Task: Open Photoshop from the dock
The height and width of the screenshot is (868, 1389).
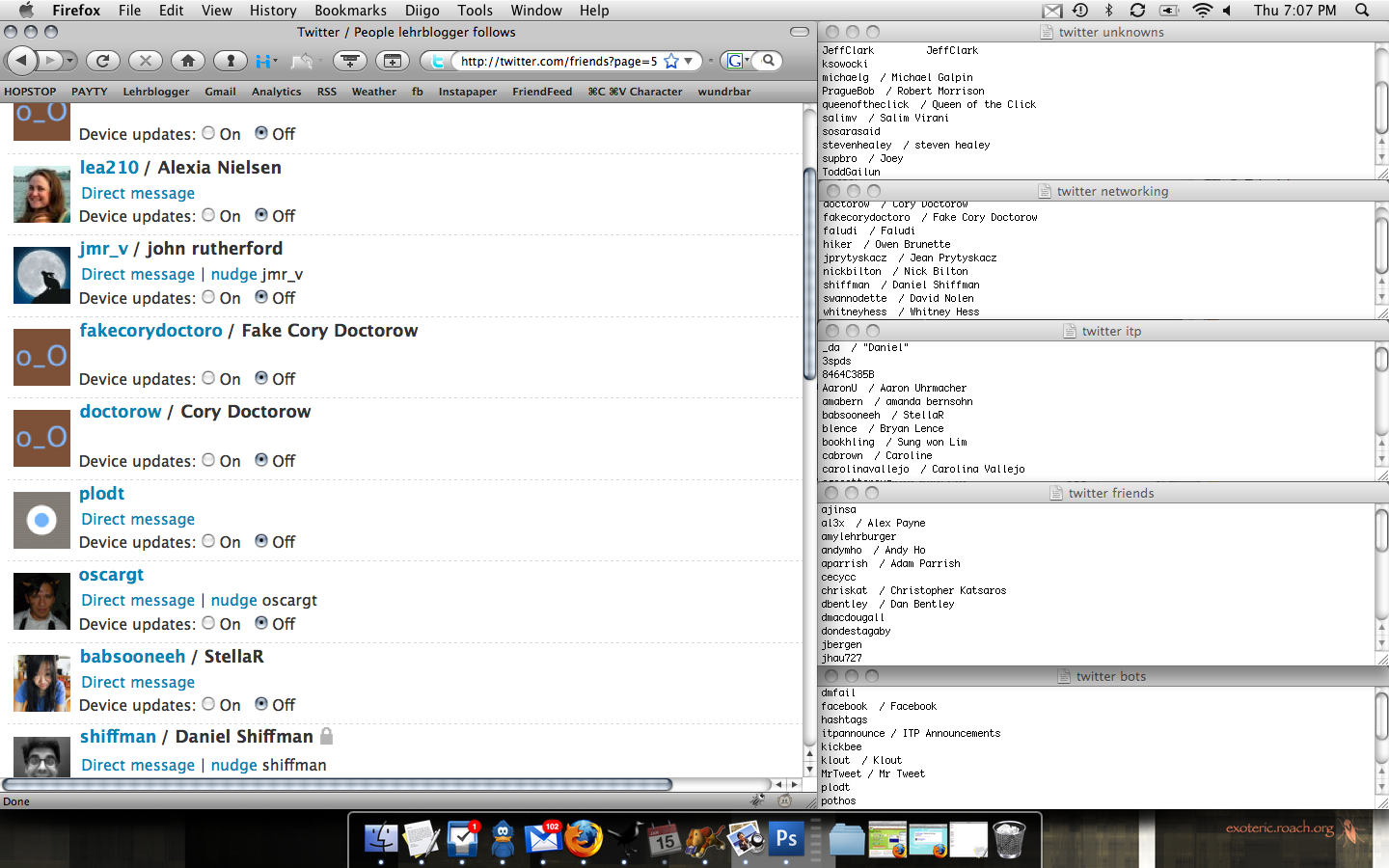Action: point(786,839)
